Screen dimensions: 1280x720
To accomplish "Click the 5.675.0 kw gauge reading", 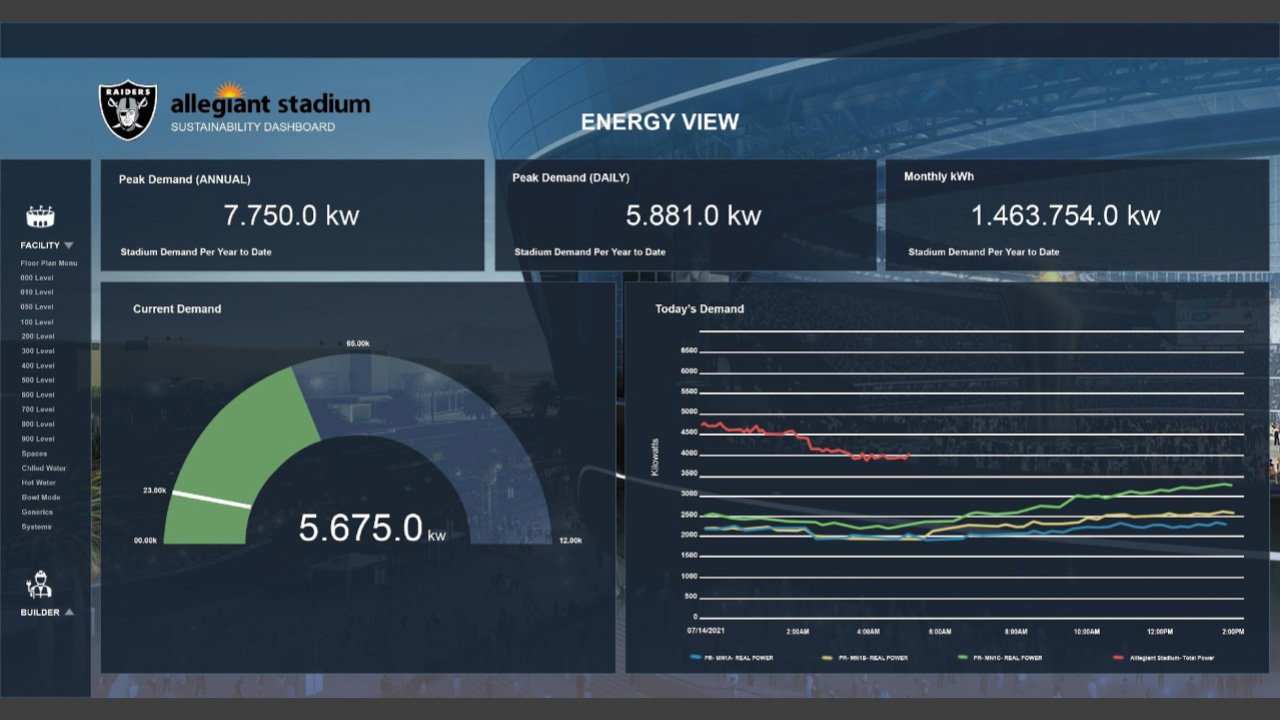I will pyautogui.click(x=372, y=528).
